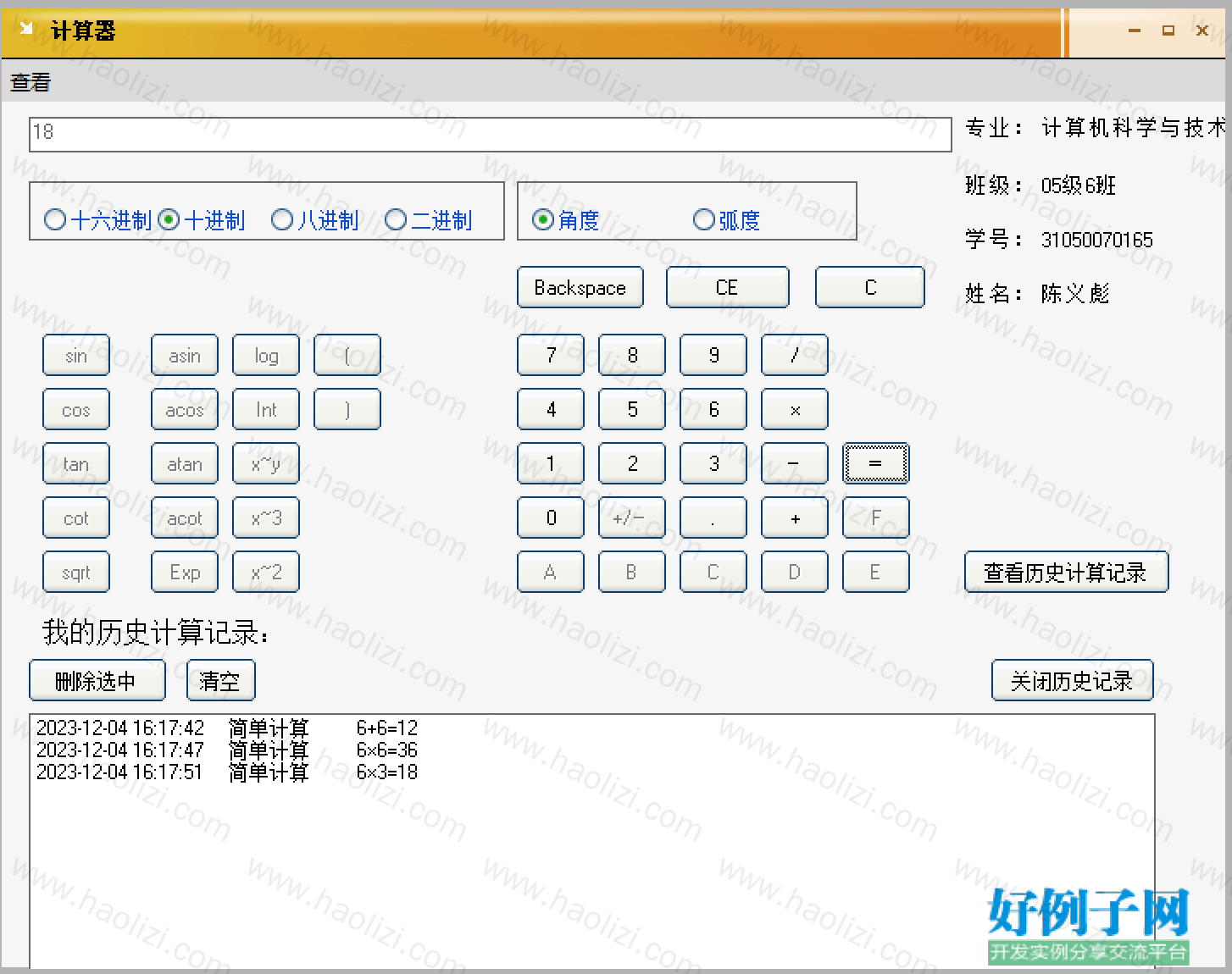The width and height of the screenshot is (1232, 974).
Task: Click the +/- sign toggle button
Action: point(632,517)
